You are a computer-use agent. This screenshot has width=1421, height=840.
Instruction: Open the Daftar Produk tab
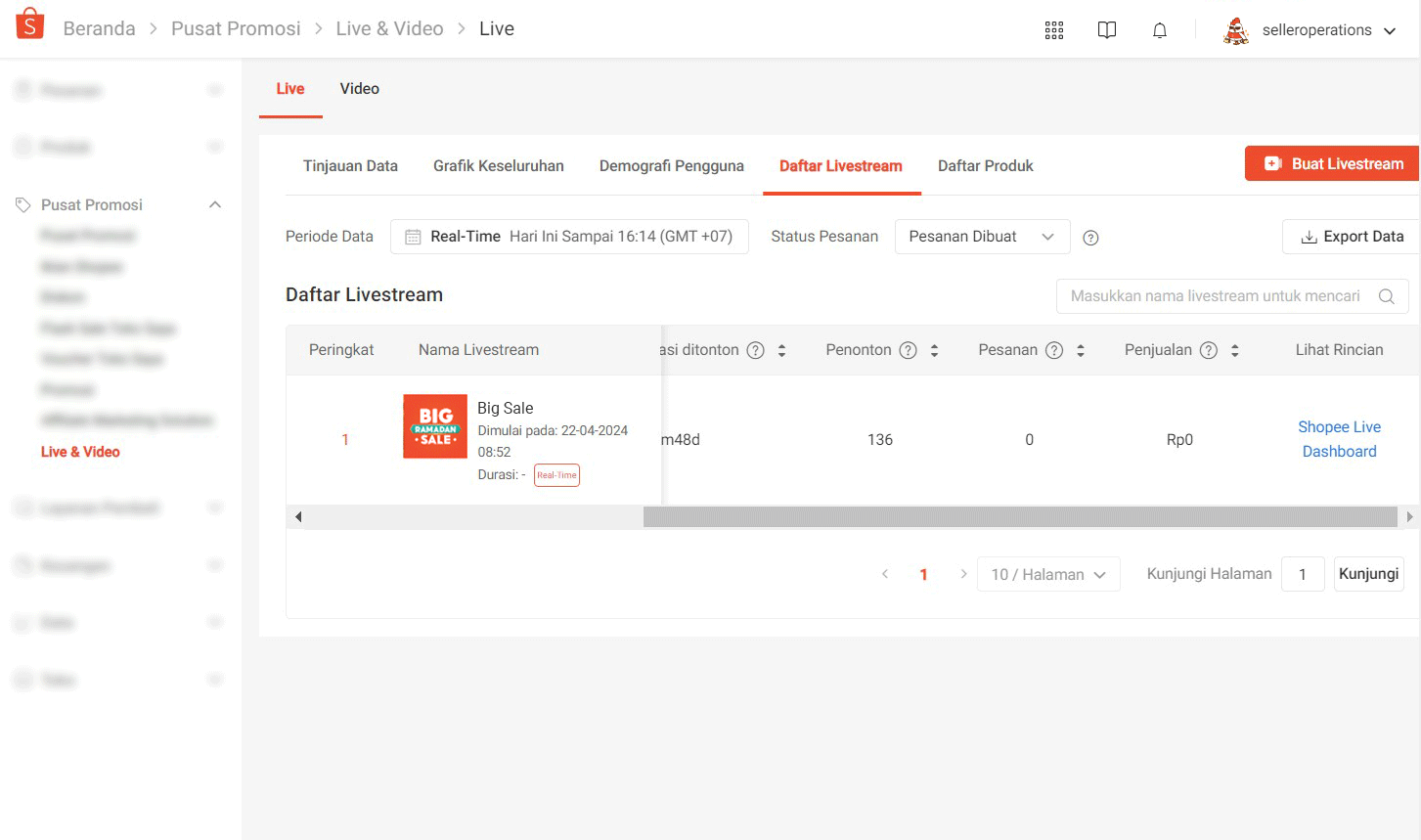tap(986, 166)
